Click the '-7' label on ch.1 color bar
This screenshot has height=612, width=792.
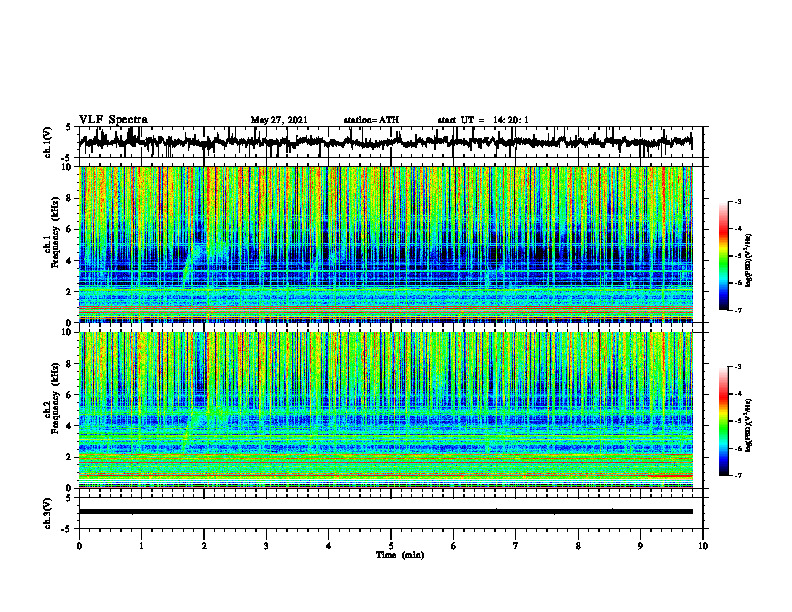737,310
